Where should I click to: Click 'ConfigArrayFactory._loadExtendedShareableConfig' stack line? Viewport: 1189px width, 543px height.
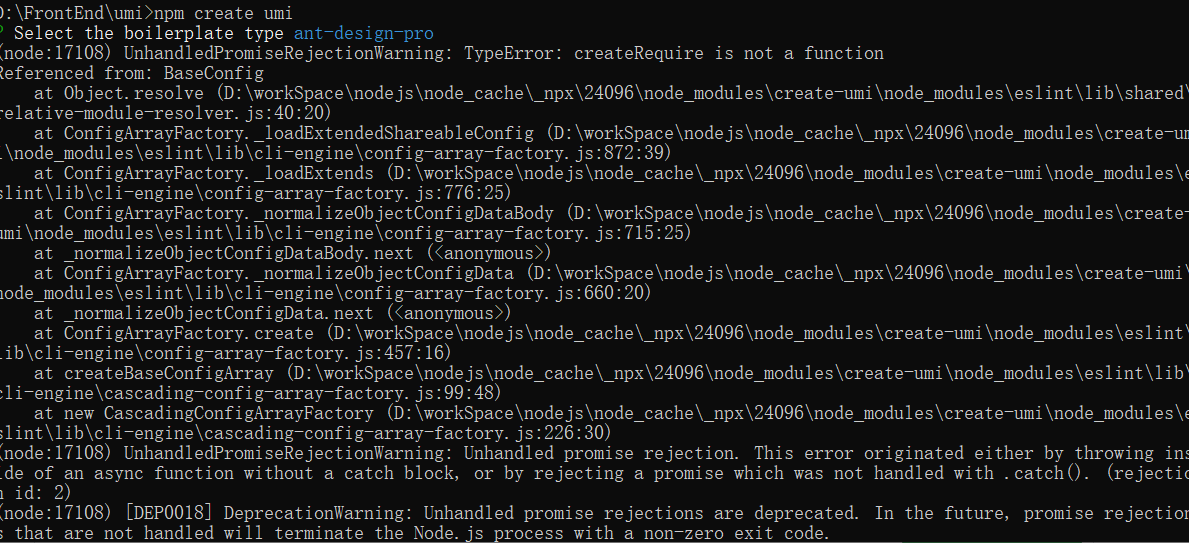point(611,133)
